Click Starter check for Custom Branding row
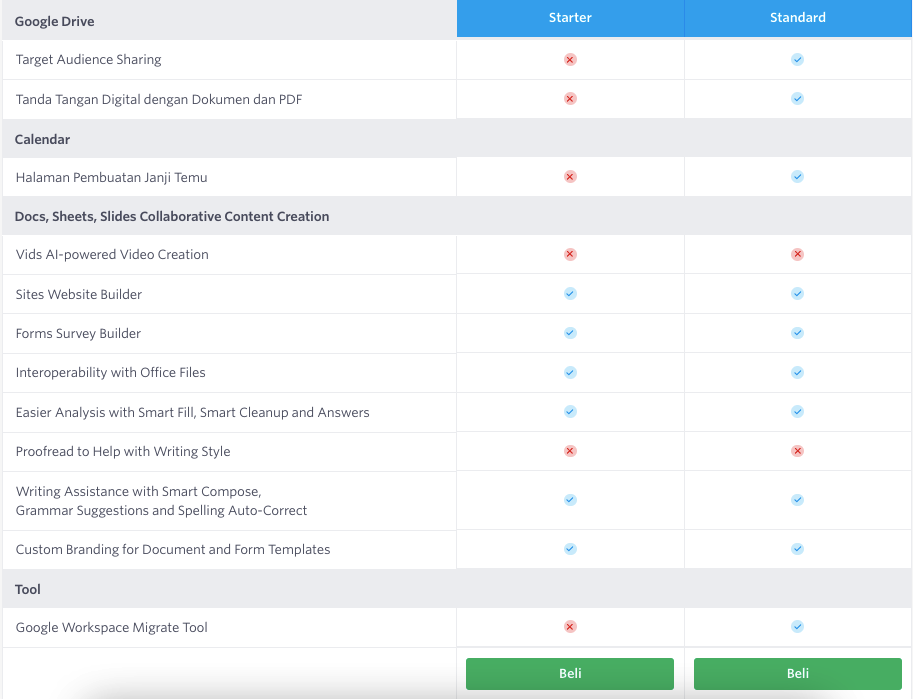Image resolution: width=913 pixels, height=699 pixels. [x=570, y=549]
